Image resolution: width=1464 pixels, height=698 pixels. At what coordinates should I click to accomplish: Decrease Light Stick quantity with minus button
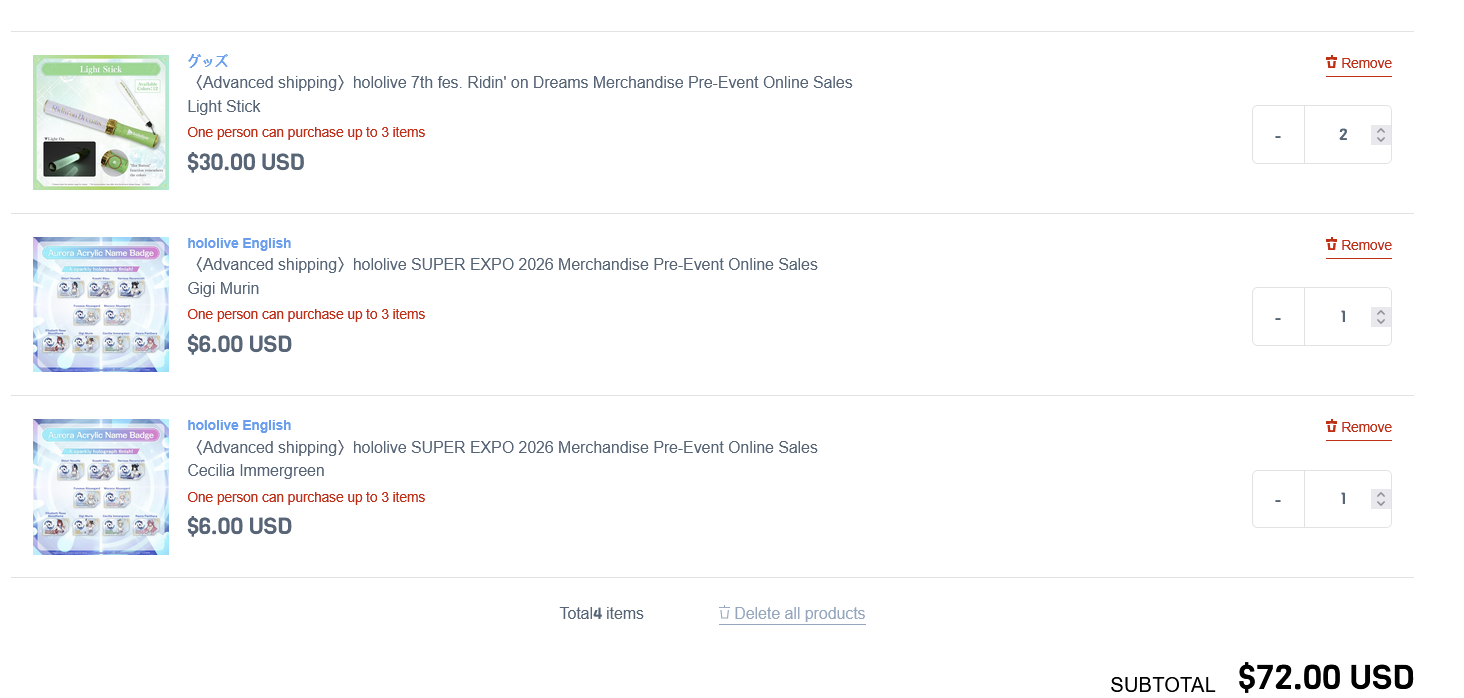(1278, 135)
